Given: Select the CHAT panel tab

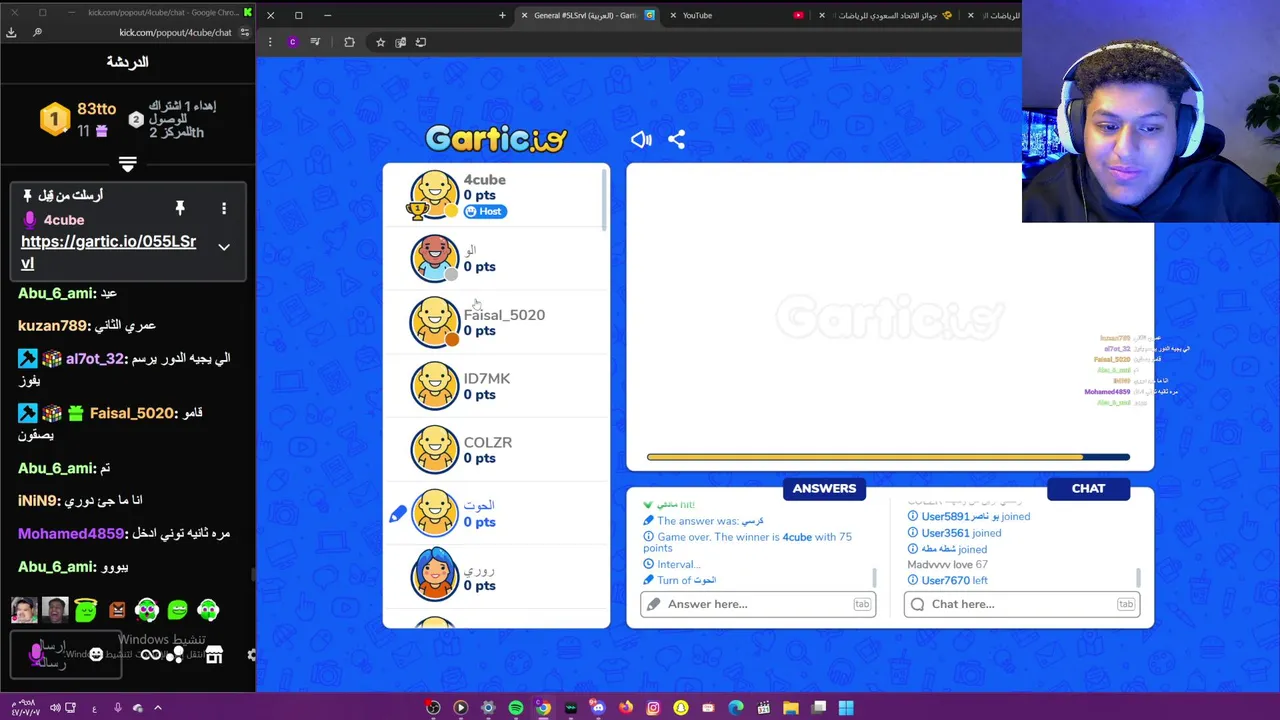Looking at the screenshot, I should (1088, 489).
